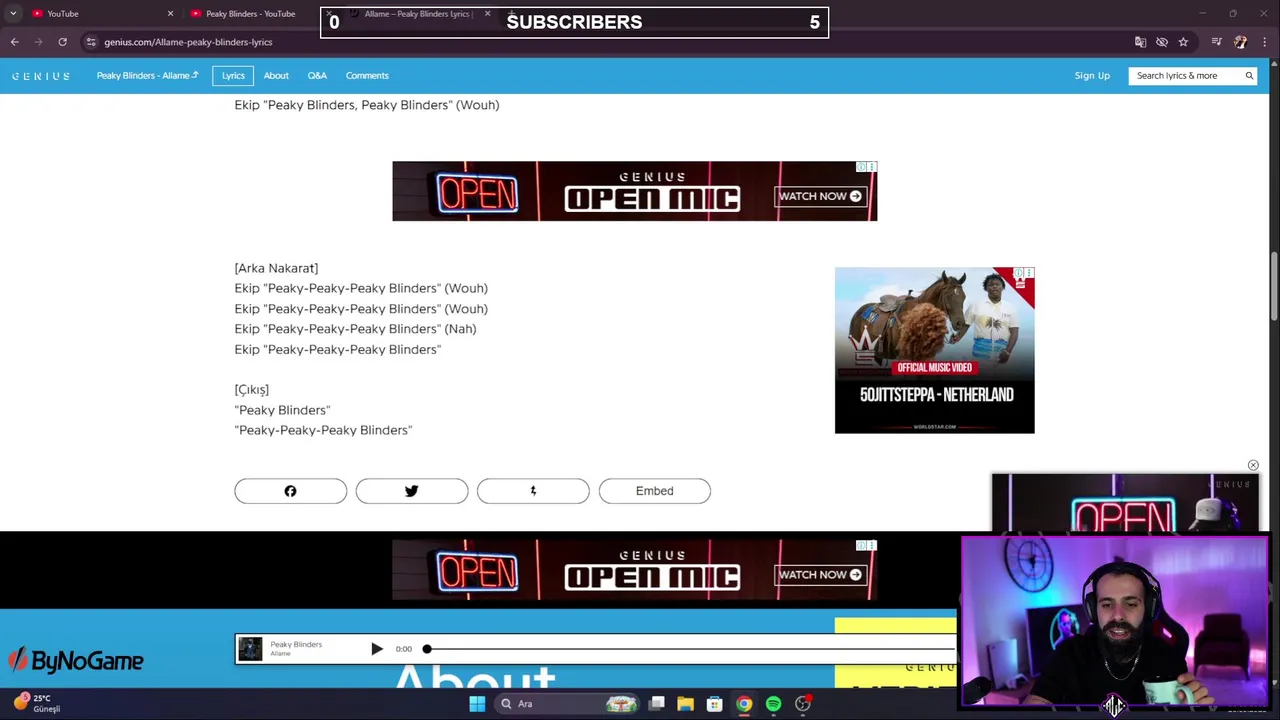Viewport: 1280px width, 720px height.
Task: Close the YouTube tab
Action: click(170, 14)
